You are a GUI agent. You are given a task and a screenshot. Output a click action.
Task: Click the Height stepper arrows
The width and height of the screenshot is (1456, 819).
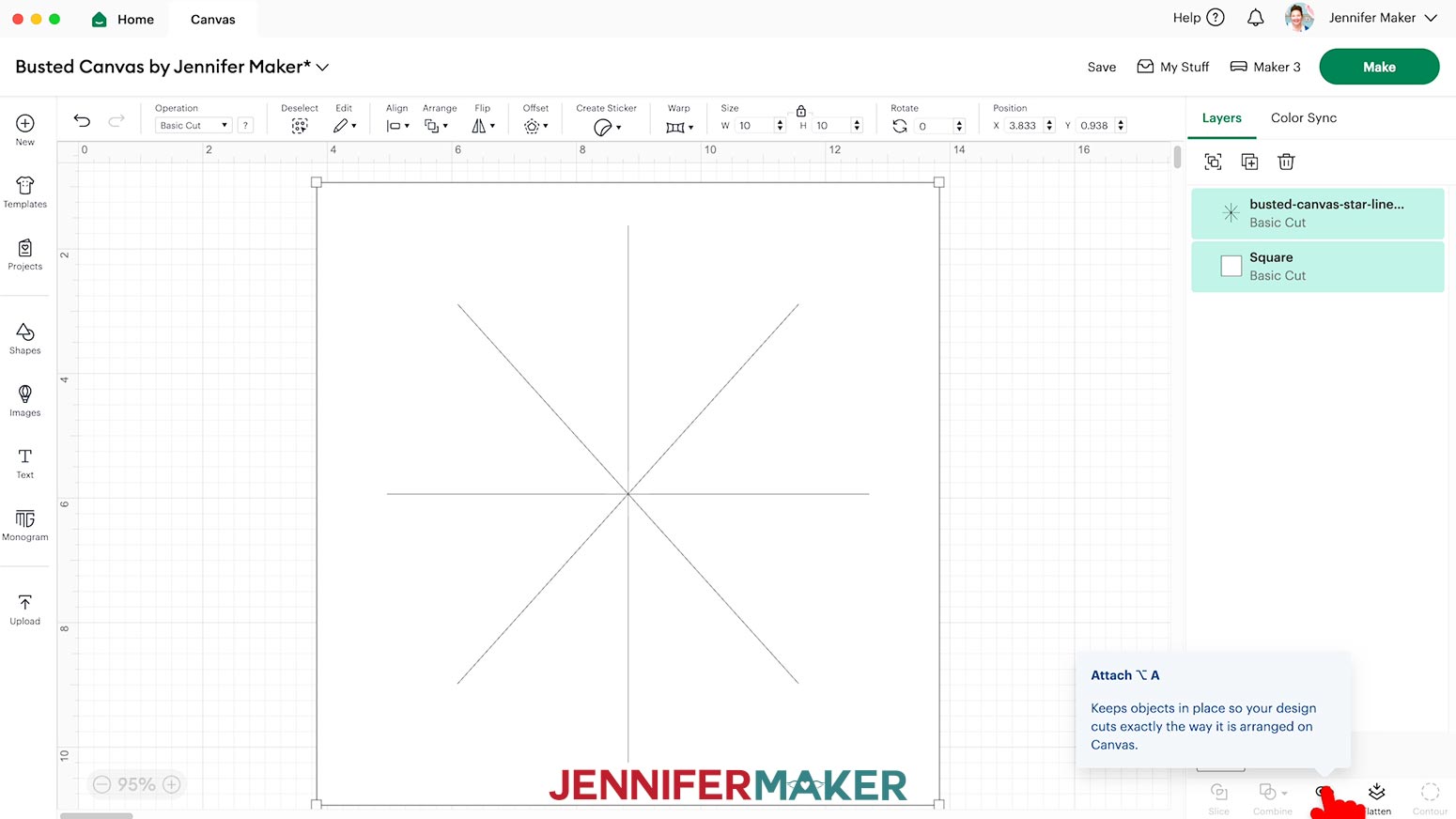(857, 126)
